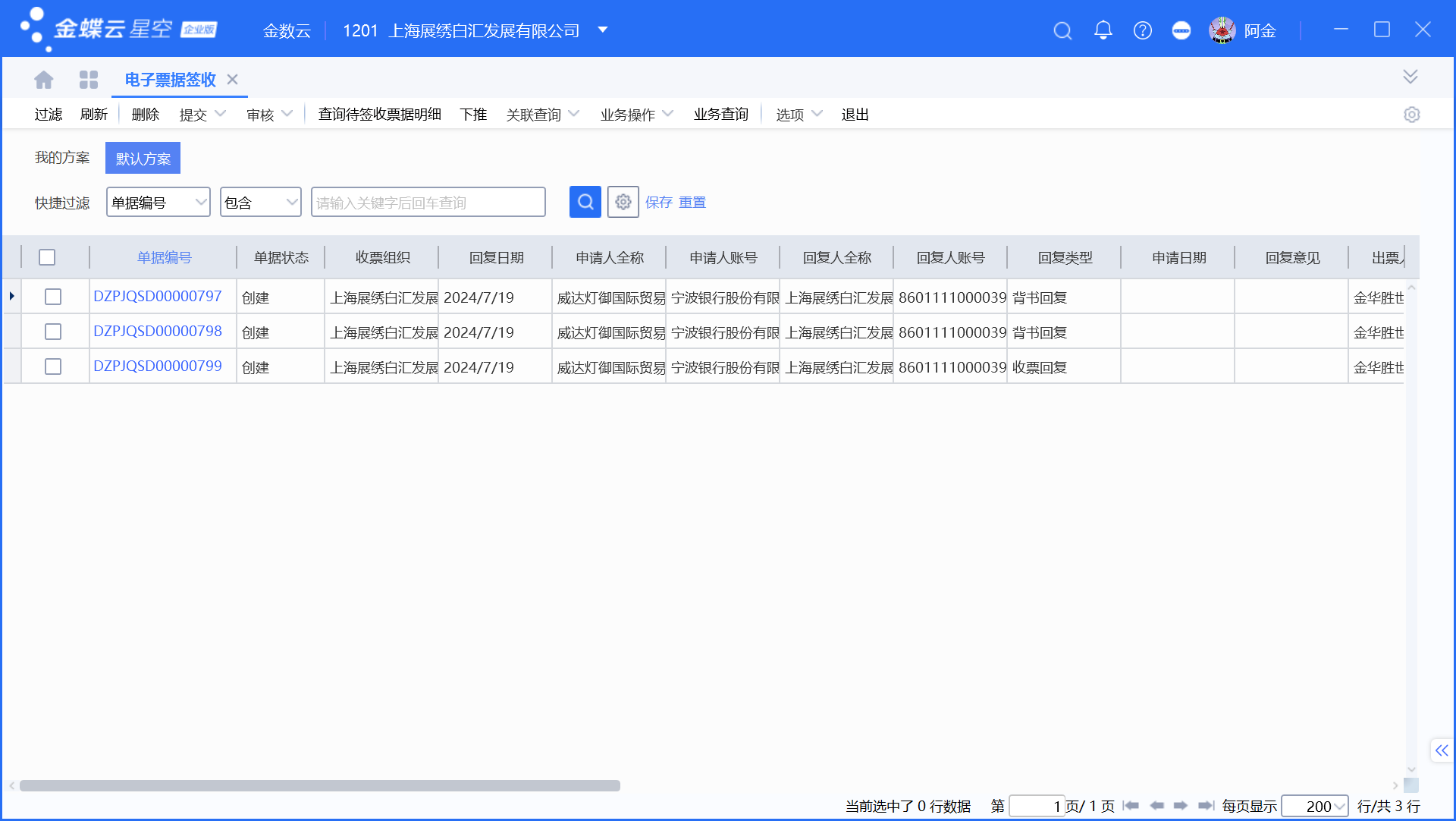Open the filter settings gear button
The height and width of the screenshot is (821, 1456).
[623, 202]
